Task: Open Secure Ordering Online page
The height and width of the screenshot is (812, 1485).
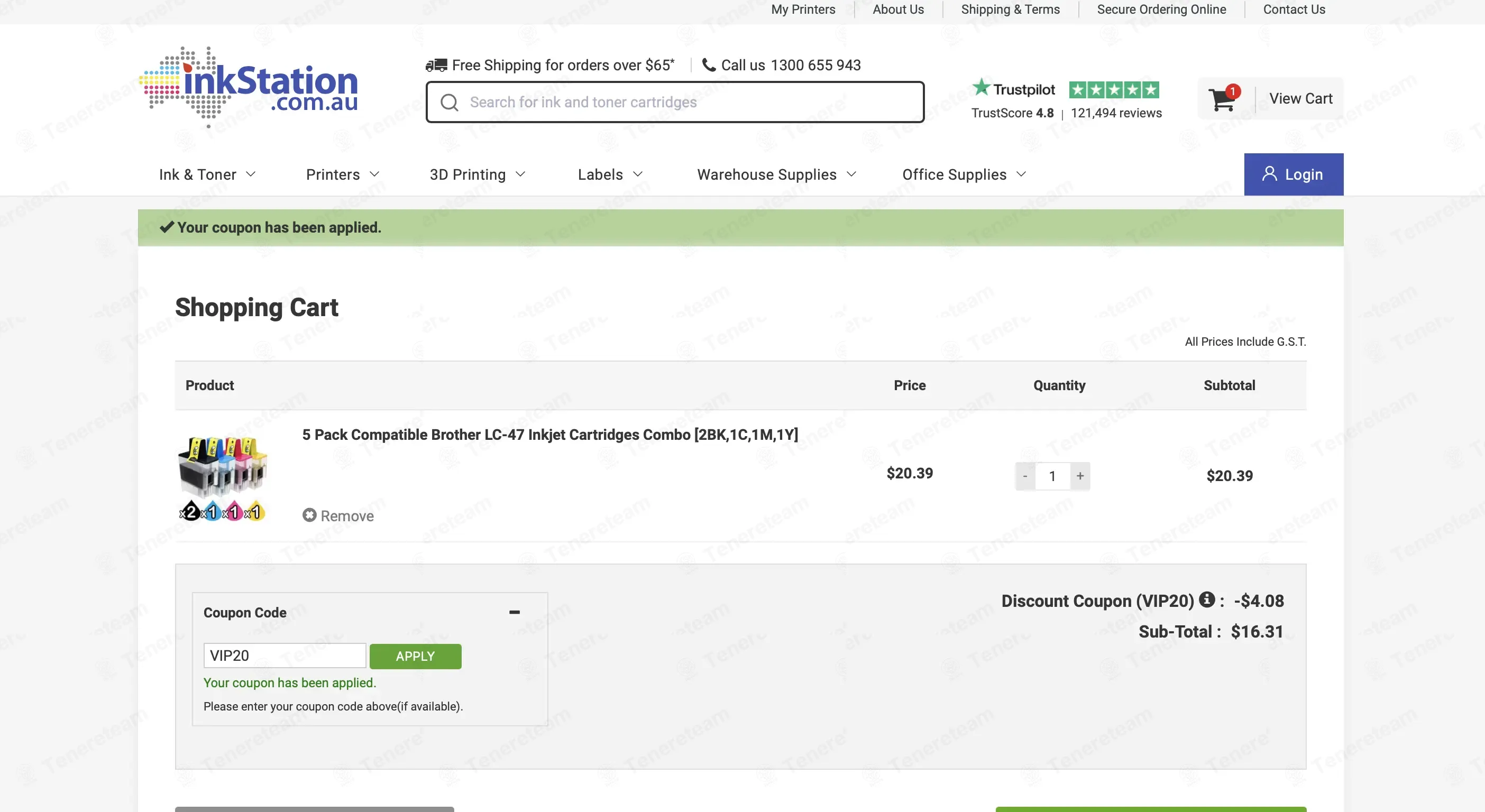Action: (1161, 9)
